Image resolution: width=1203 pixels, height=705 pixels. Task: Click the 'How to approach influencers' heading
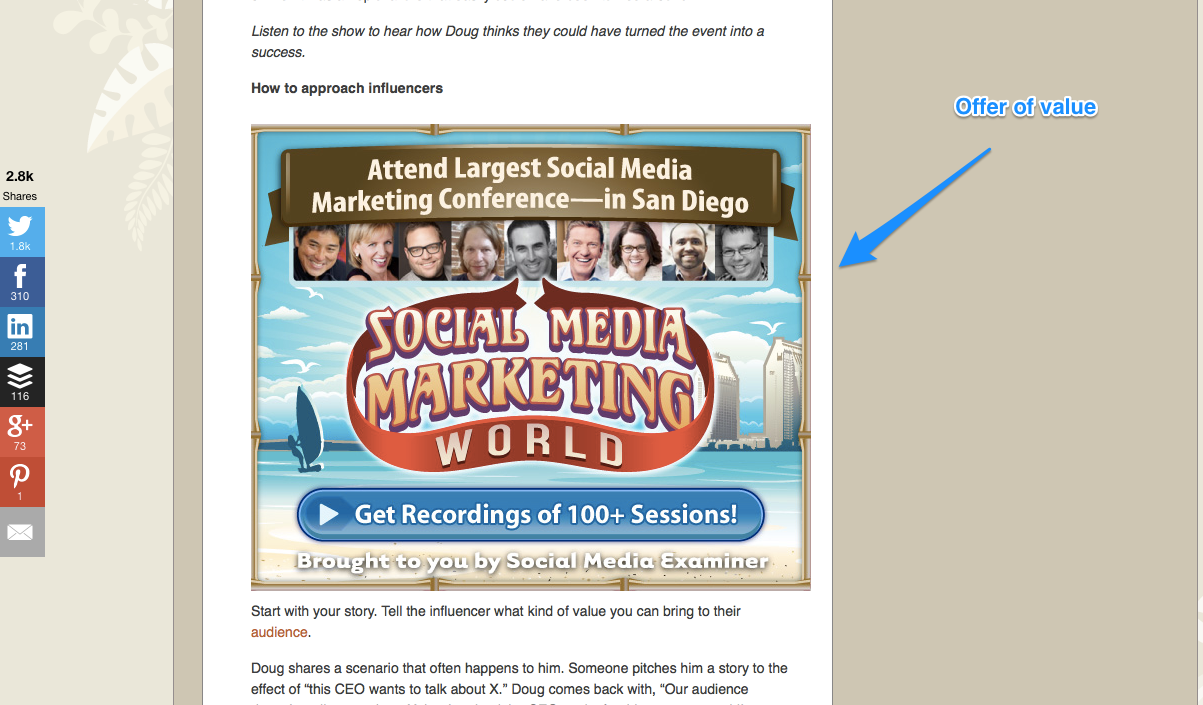tap(347, 88)
